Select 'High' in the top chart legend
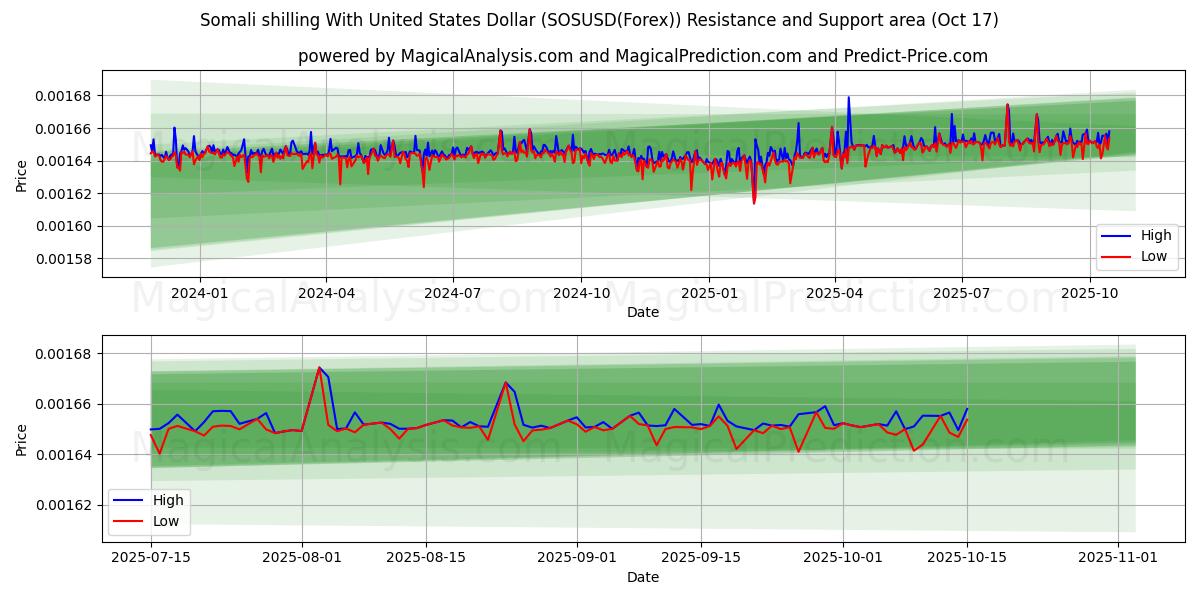This screenshot has width=1200, height=600. click(x=1156, y=236)
